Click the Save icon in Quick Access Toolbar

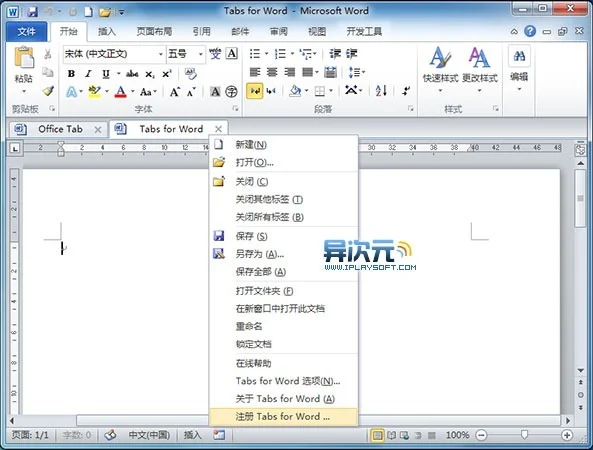[33, 12]
